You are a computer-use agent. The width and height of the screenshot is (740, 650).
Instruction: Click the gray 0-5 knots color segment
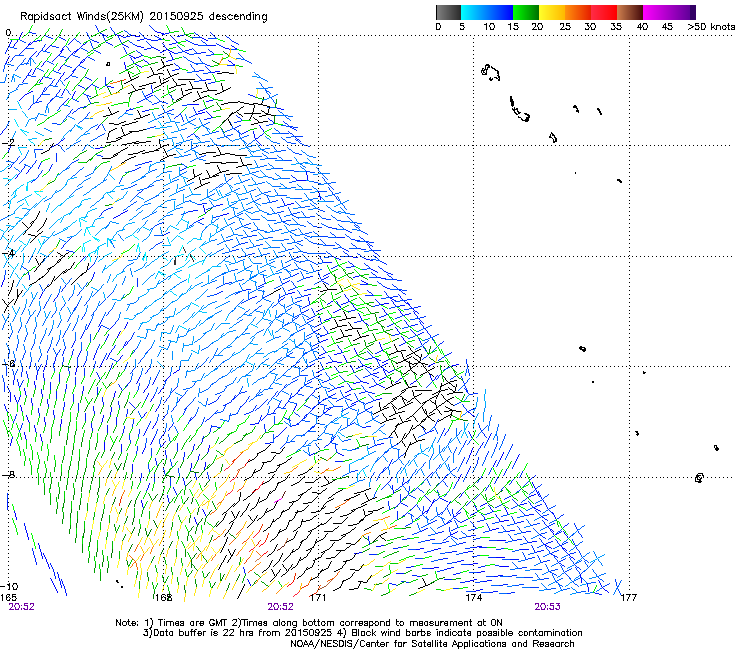pos(448,12)
